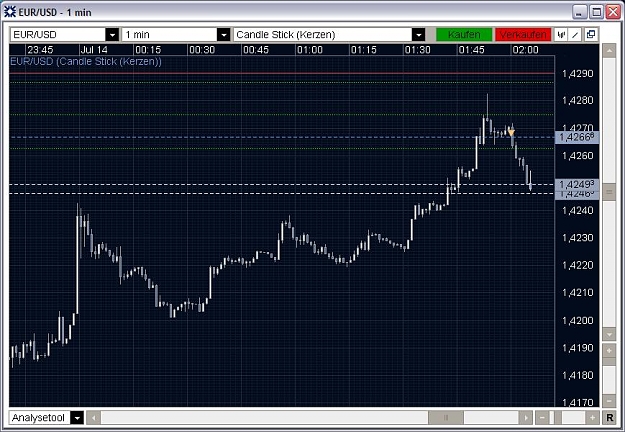Click the 1,4230 price axis label
Screen dimensions: 625x432
click(x=578, y=238)
